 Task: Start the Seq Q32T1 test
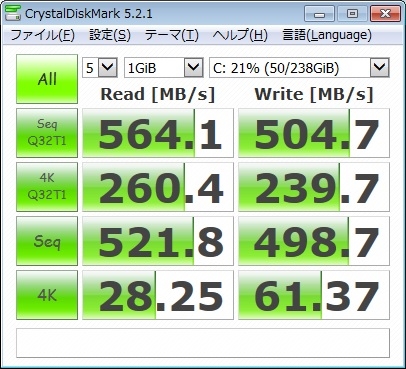click(x=47, y=133)
